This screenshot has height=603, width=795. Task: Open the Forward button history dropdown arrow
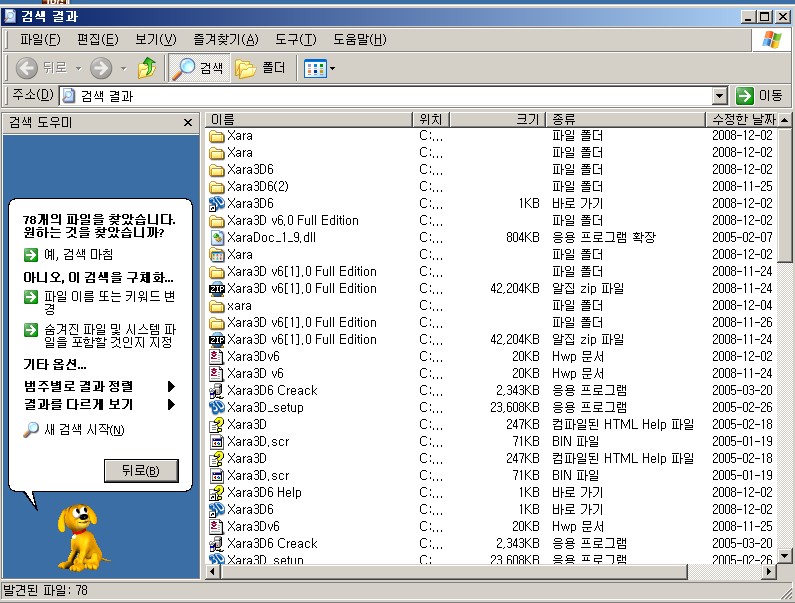pyautogui.click(x=123, y=68)
